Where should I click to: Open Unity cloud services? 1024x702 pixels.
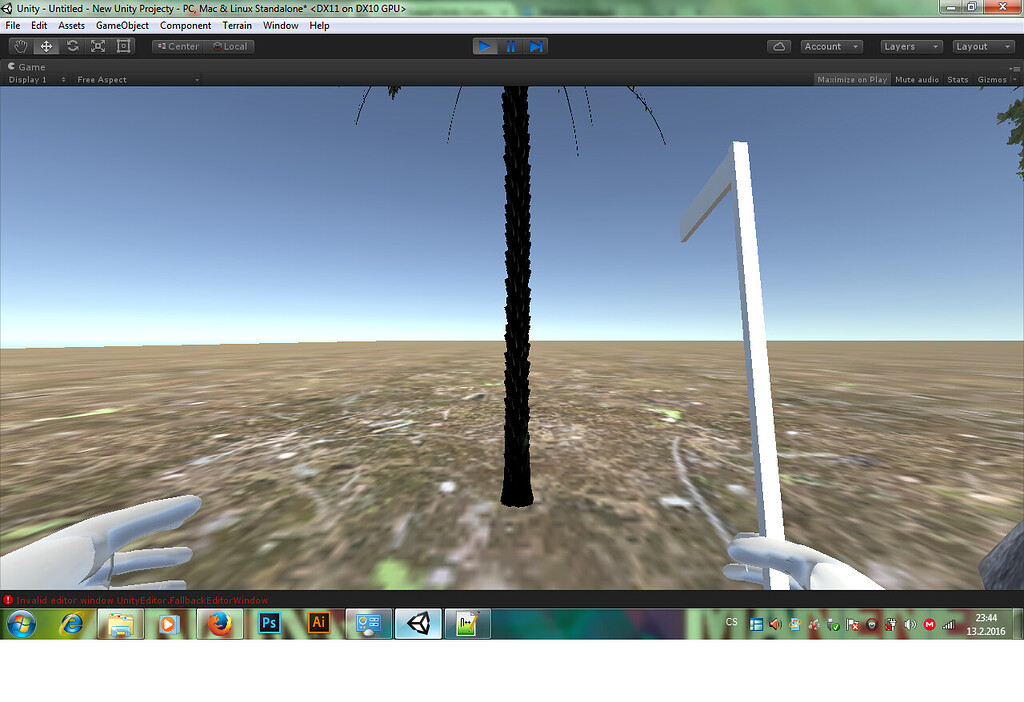click(x=779, y=46)
